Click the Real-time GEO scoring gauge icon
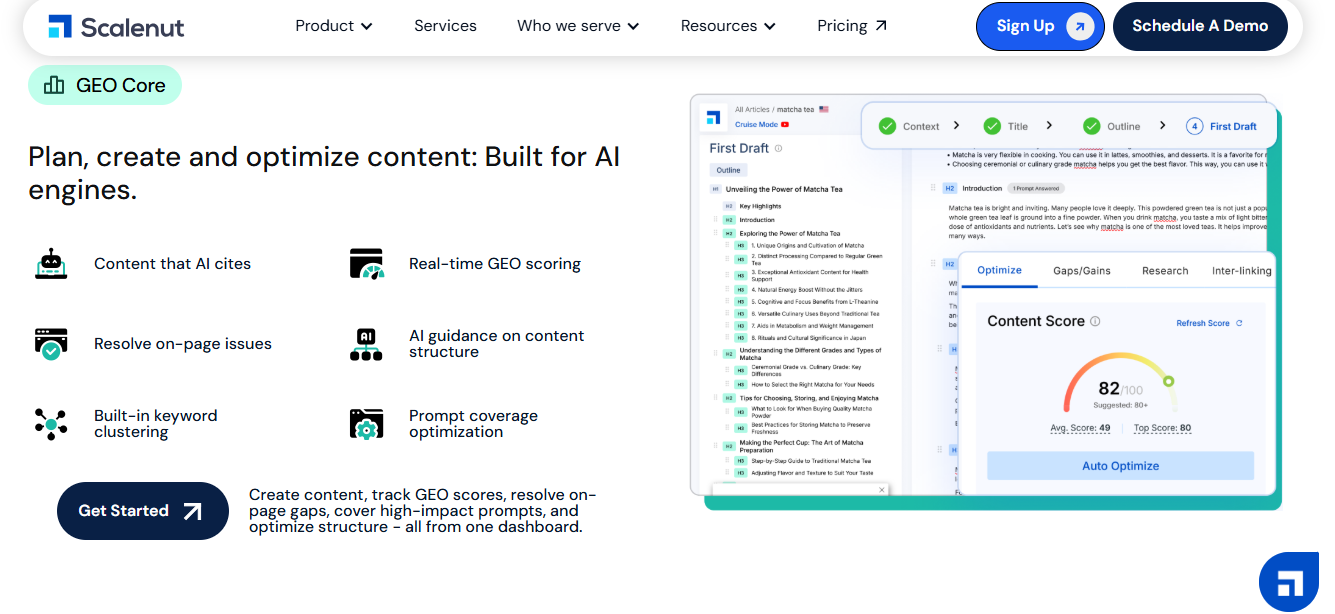Image resolution: width=1335 pixels, height=614 pixels. [x=366, y=264]
